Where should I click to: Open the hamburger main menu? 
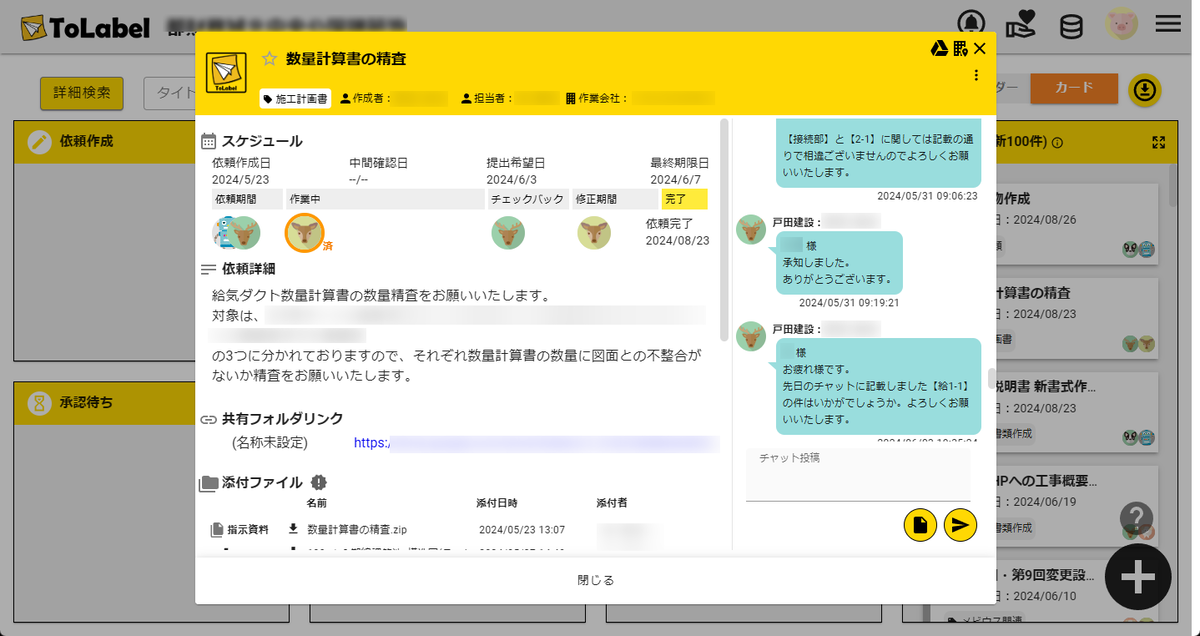(x=1168, y=24)
